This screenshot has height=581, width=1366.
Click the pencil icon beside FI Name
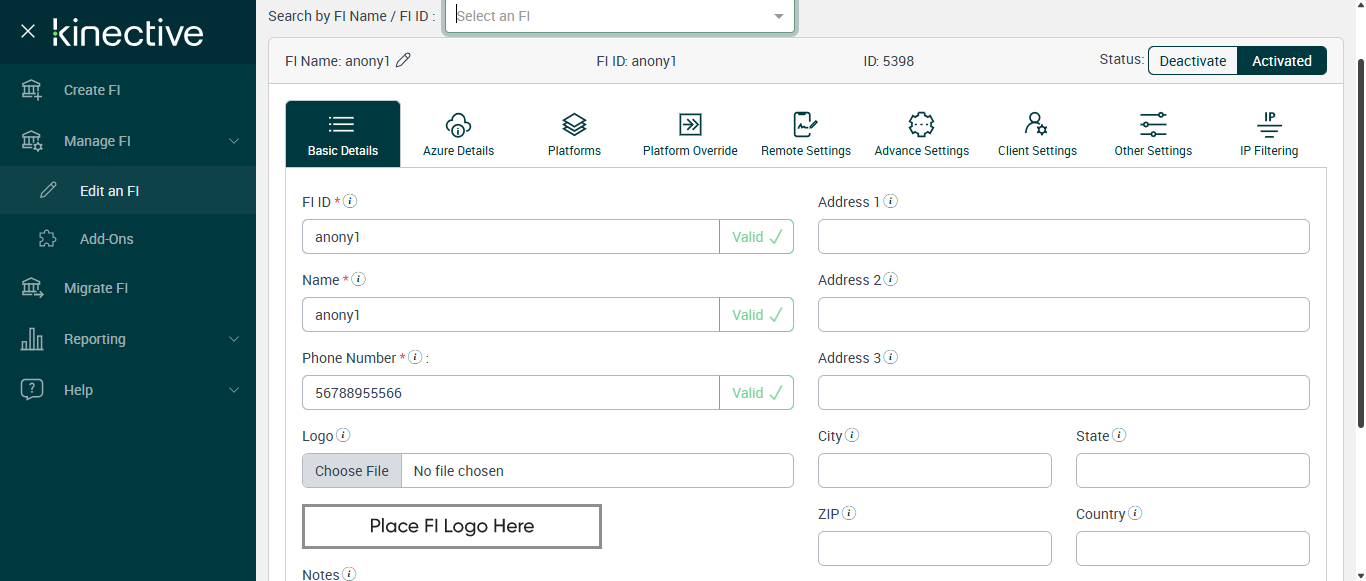point(403,60)
